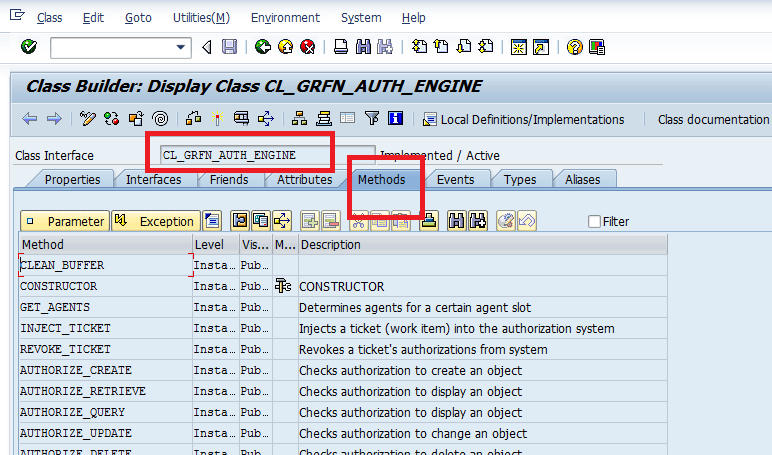Image resolution: width=772 pixels, height=455 pixels.
Task: Click the Parameter button
Action: (x=65, y=221)
